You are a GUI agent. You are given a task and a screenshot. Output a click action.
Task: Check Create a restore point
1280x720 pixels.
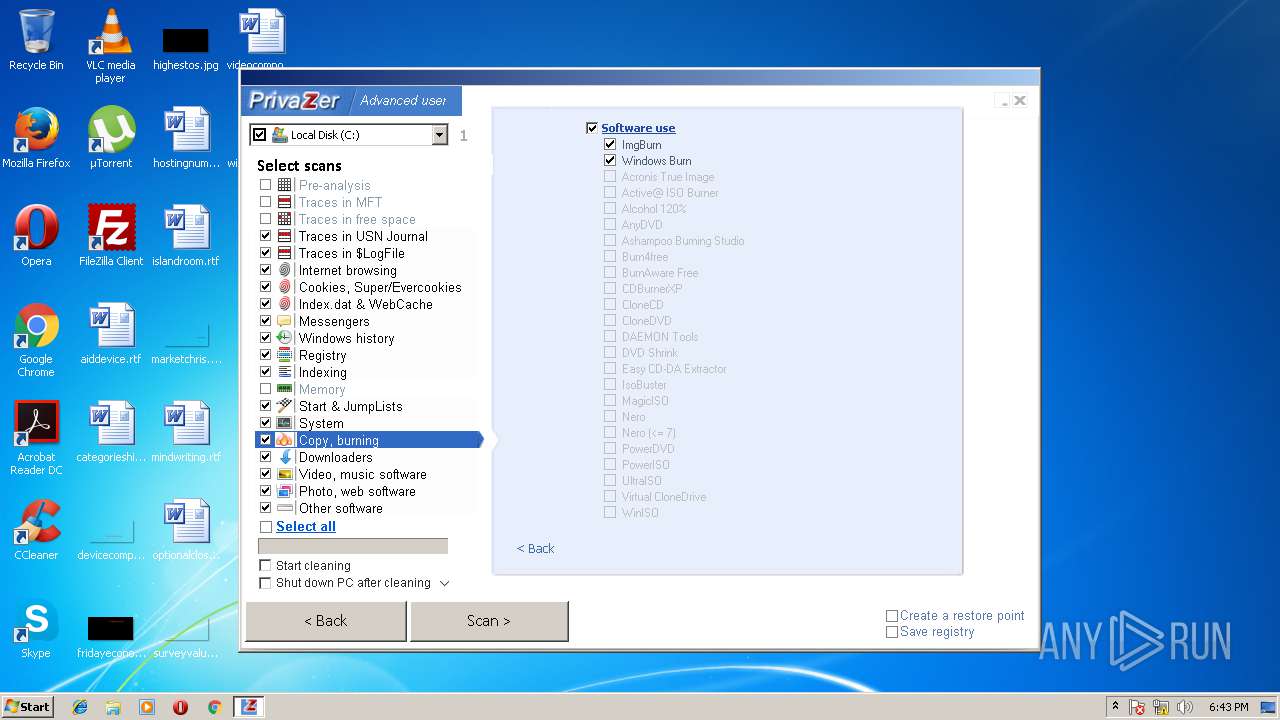tap(892, 616)
